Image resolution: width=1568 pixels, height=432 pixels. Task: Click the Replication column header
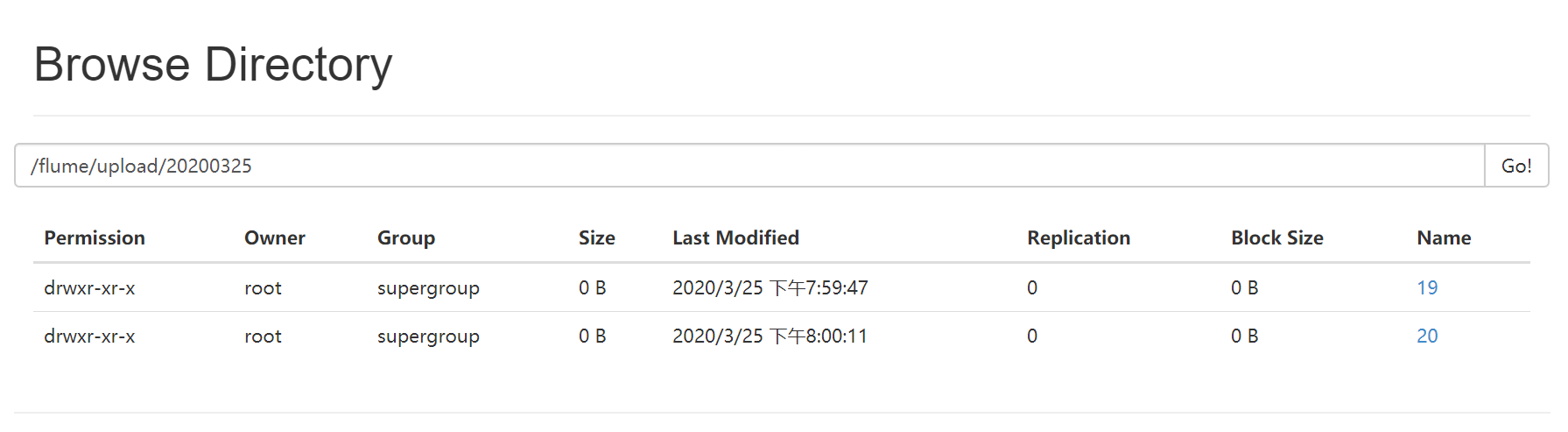coord(1079,237)
